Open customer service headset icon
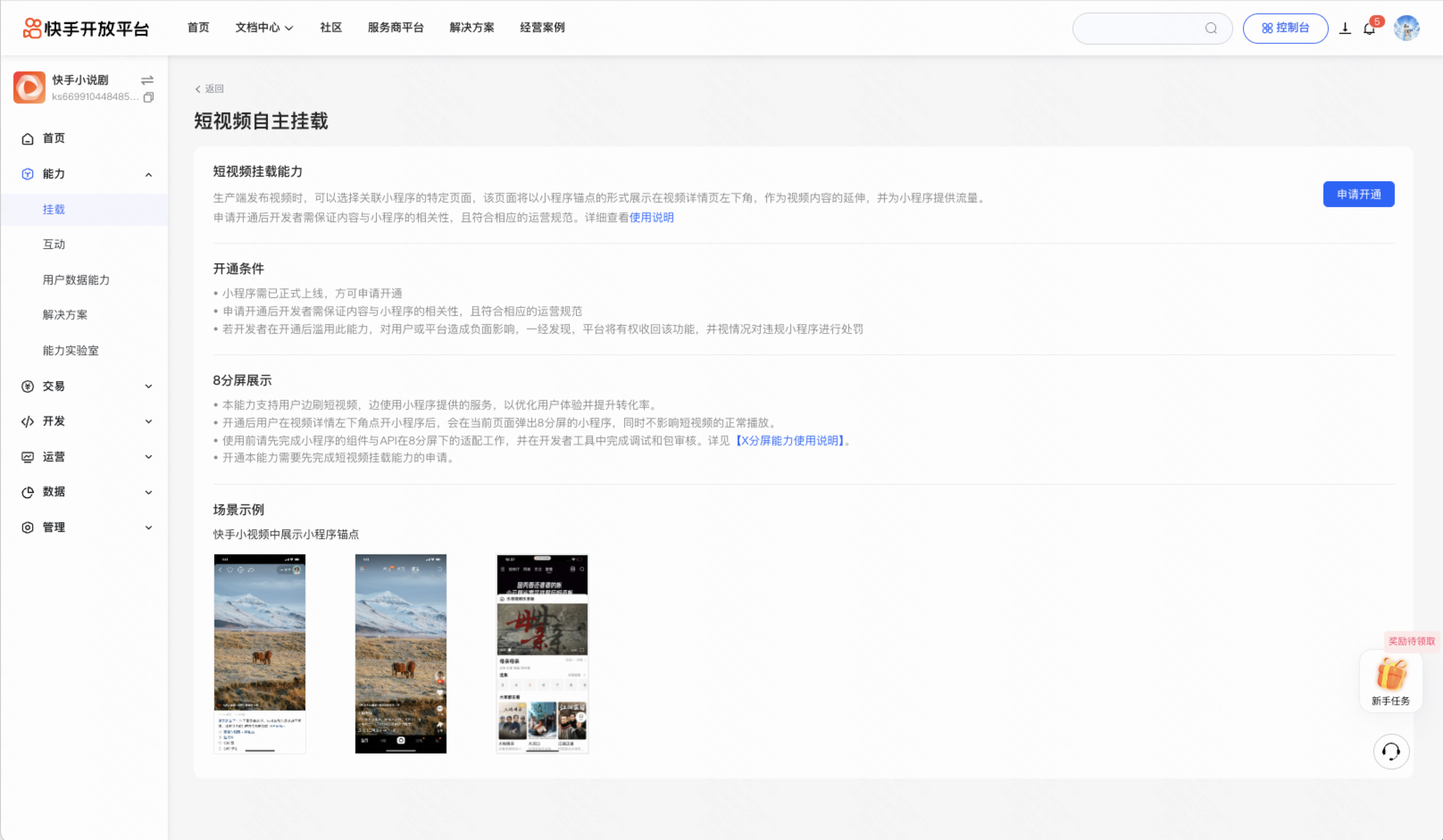Screen dimensions: 1443x840 point(1391,751)
